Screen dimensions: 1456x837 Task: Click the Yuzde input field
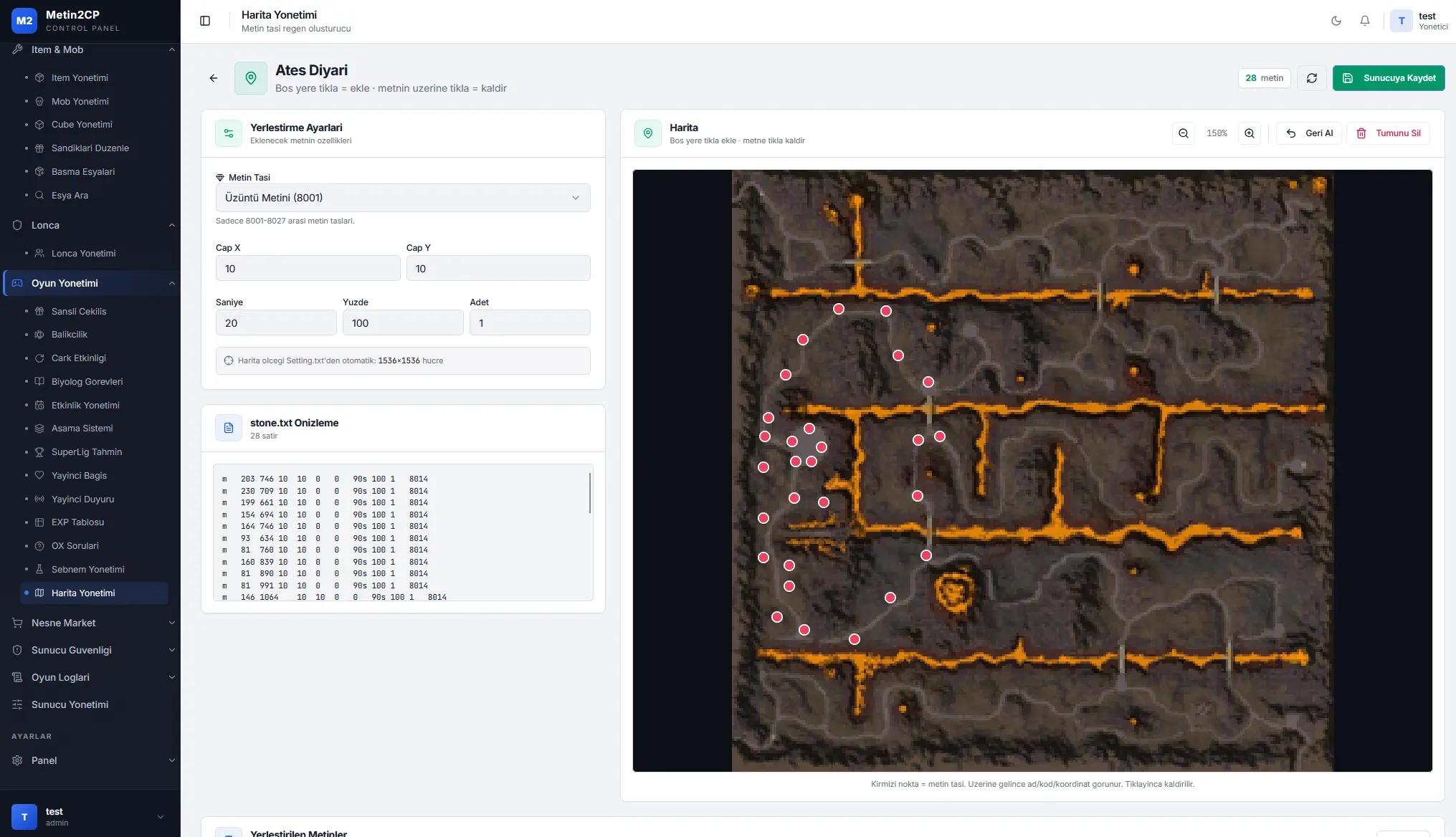(x=403, y=323)
